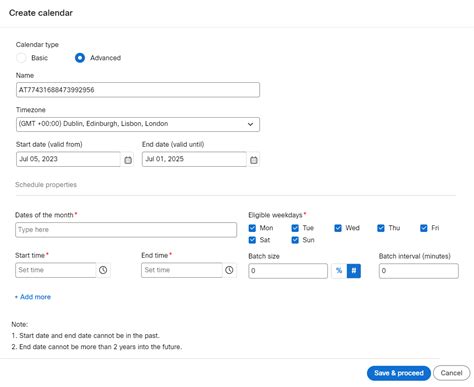Select the Basic calendar type radio button
474x387 pixels.
21,58
